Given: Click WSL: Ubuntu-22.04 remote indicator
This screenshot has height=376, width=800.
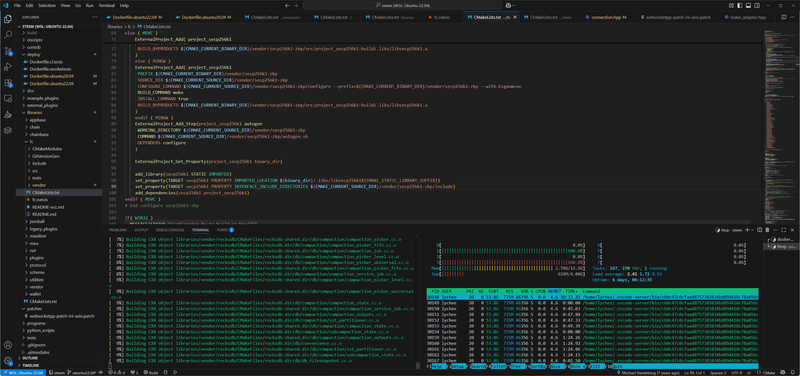Looking at the screenshot, I should (x=23, y=372).
